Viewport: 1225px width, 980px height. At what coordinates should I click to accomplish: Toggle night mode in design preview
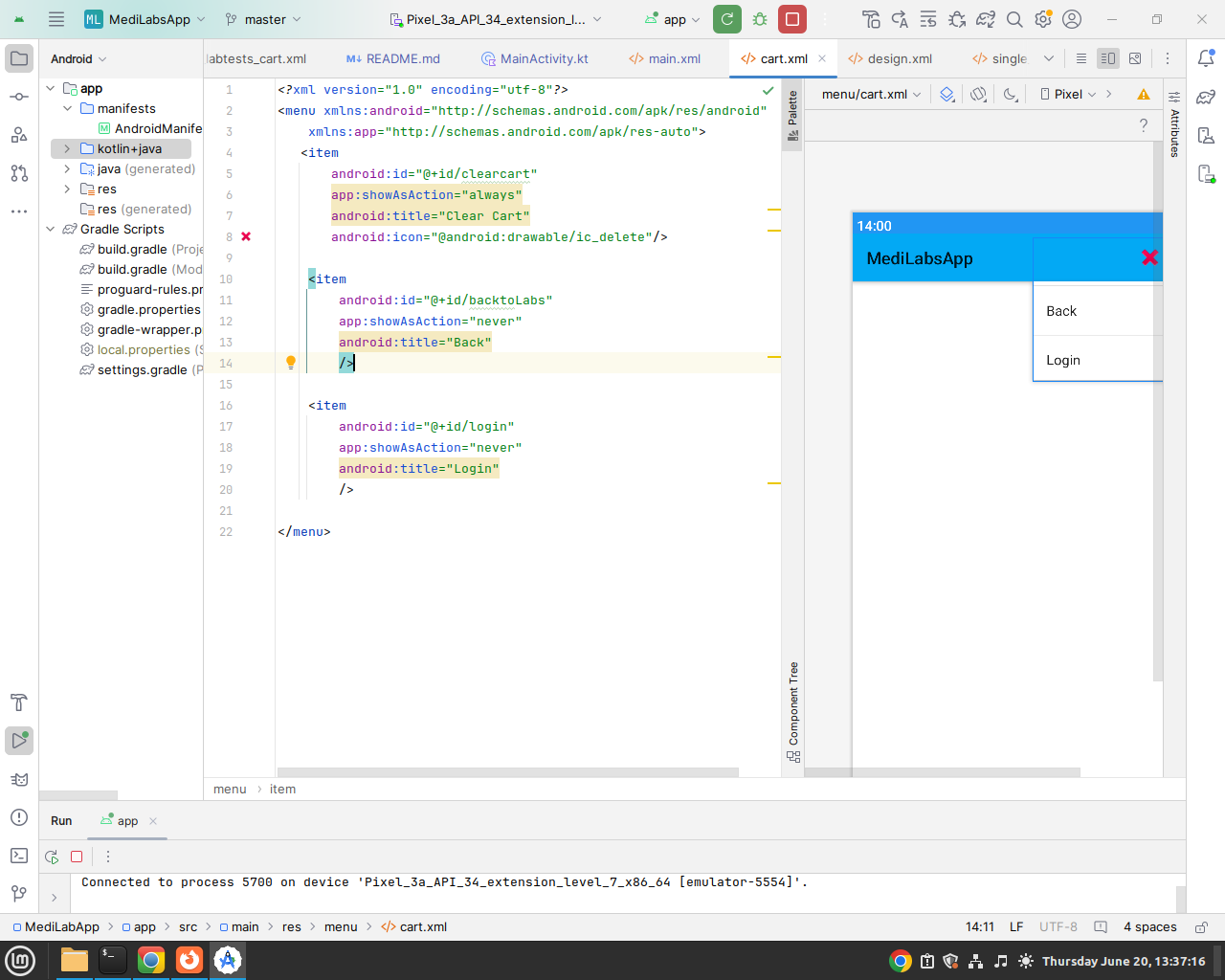[1011, 94]
